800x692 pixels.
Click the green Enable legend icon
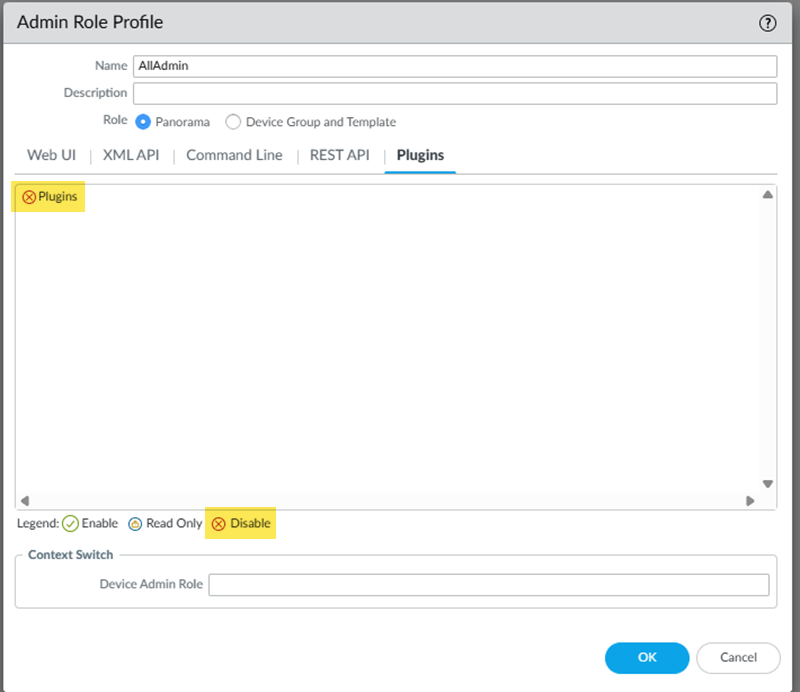pyautogui.click(x=70, y=523)
